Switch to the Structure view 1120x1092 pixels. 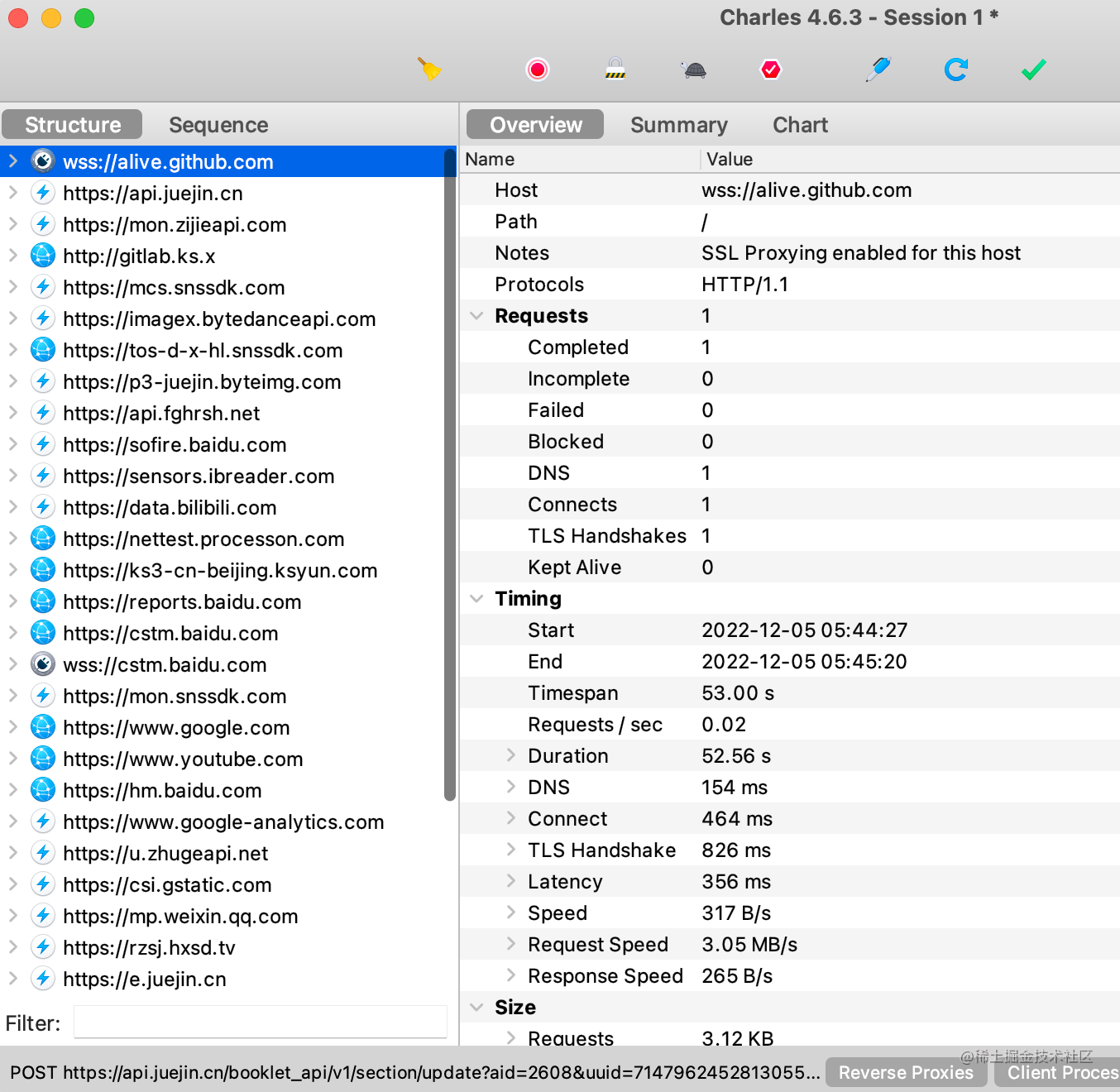72,125
